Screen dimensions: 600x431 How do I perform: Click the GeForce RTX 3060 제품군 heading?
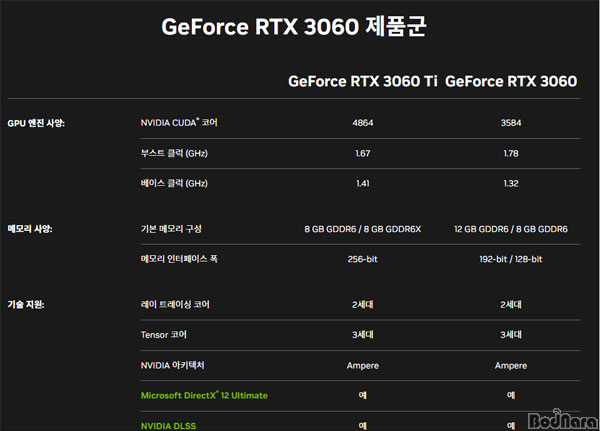click(x=293, y=27)
